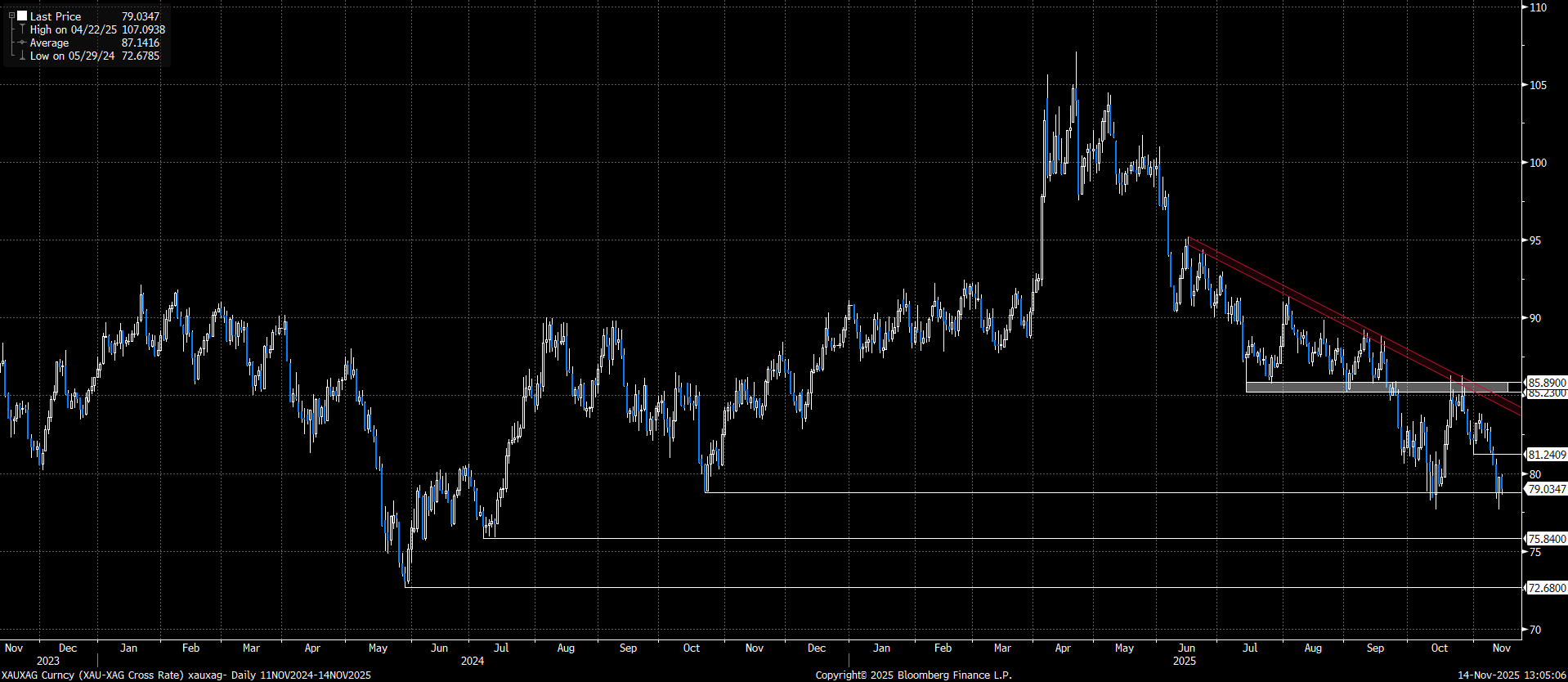Click the High on 04/22/25 legend entry
1568x682 pixels.
[74, 29]
